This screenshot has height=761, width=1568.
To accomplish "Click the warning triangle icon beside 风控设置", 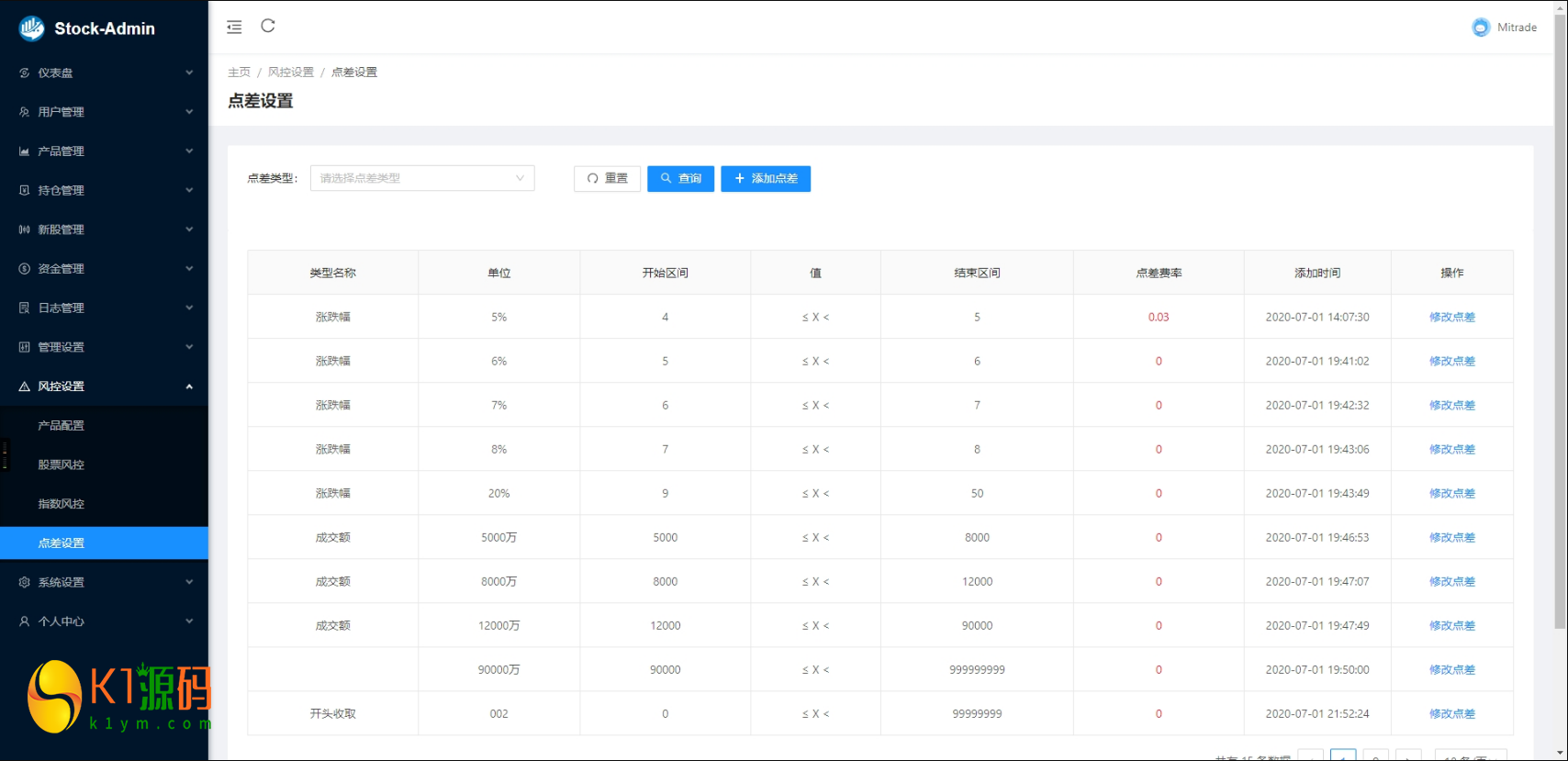I will [x=24, y=386].
